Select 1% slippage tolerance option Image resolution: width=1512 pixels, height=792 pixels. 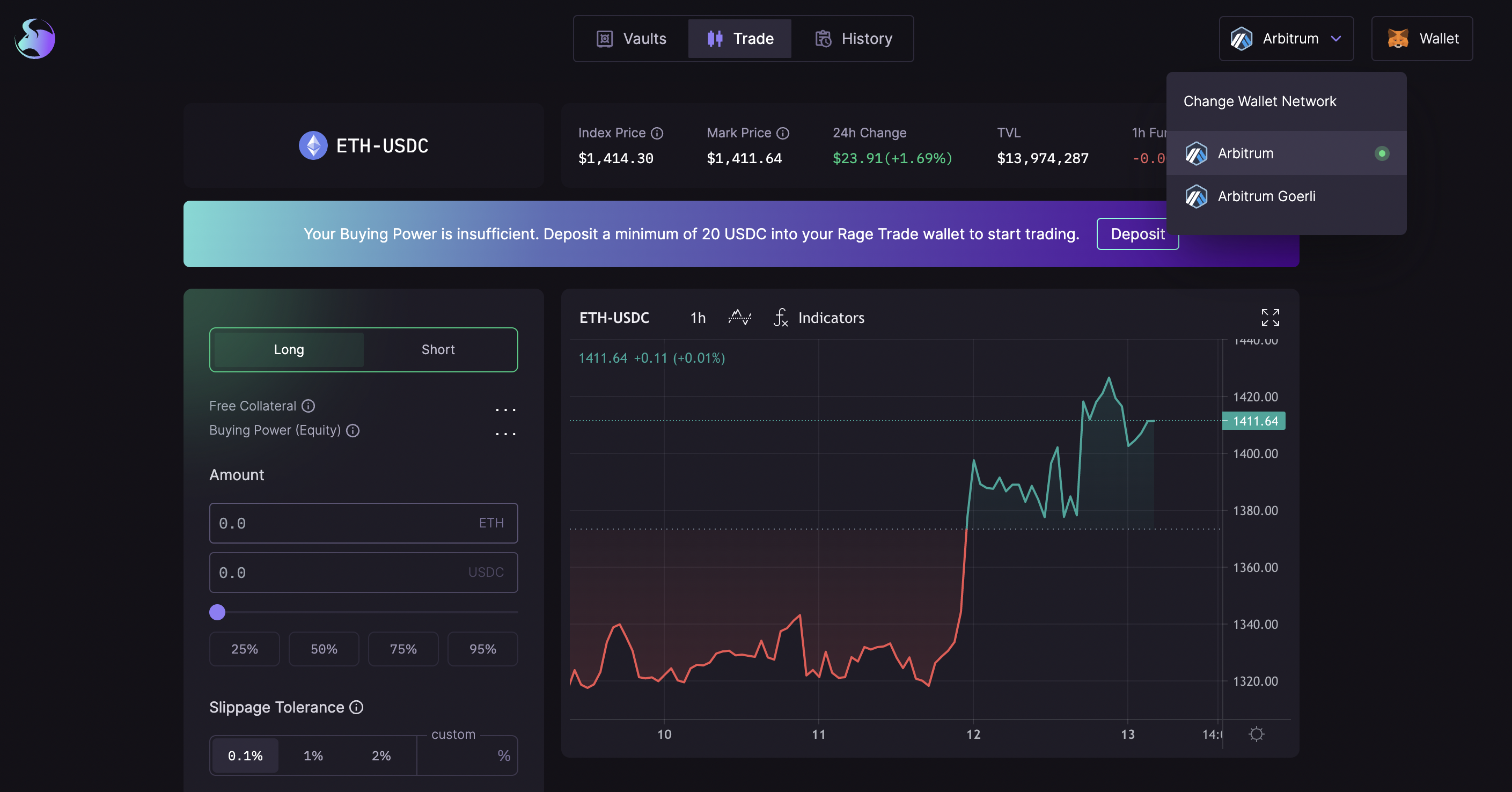[313, 756]
